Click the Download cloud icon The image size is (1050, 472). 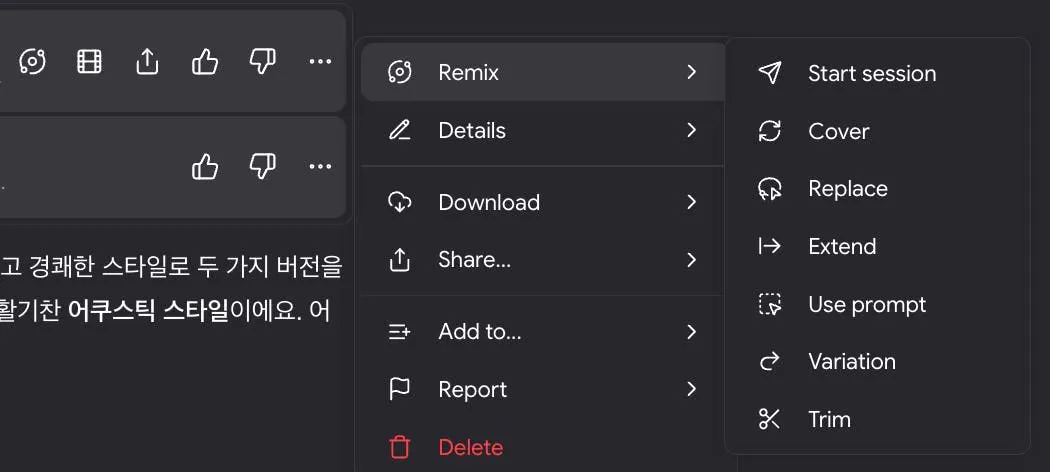[x=400, y=202]
